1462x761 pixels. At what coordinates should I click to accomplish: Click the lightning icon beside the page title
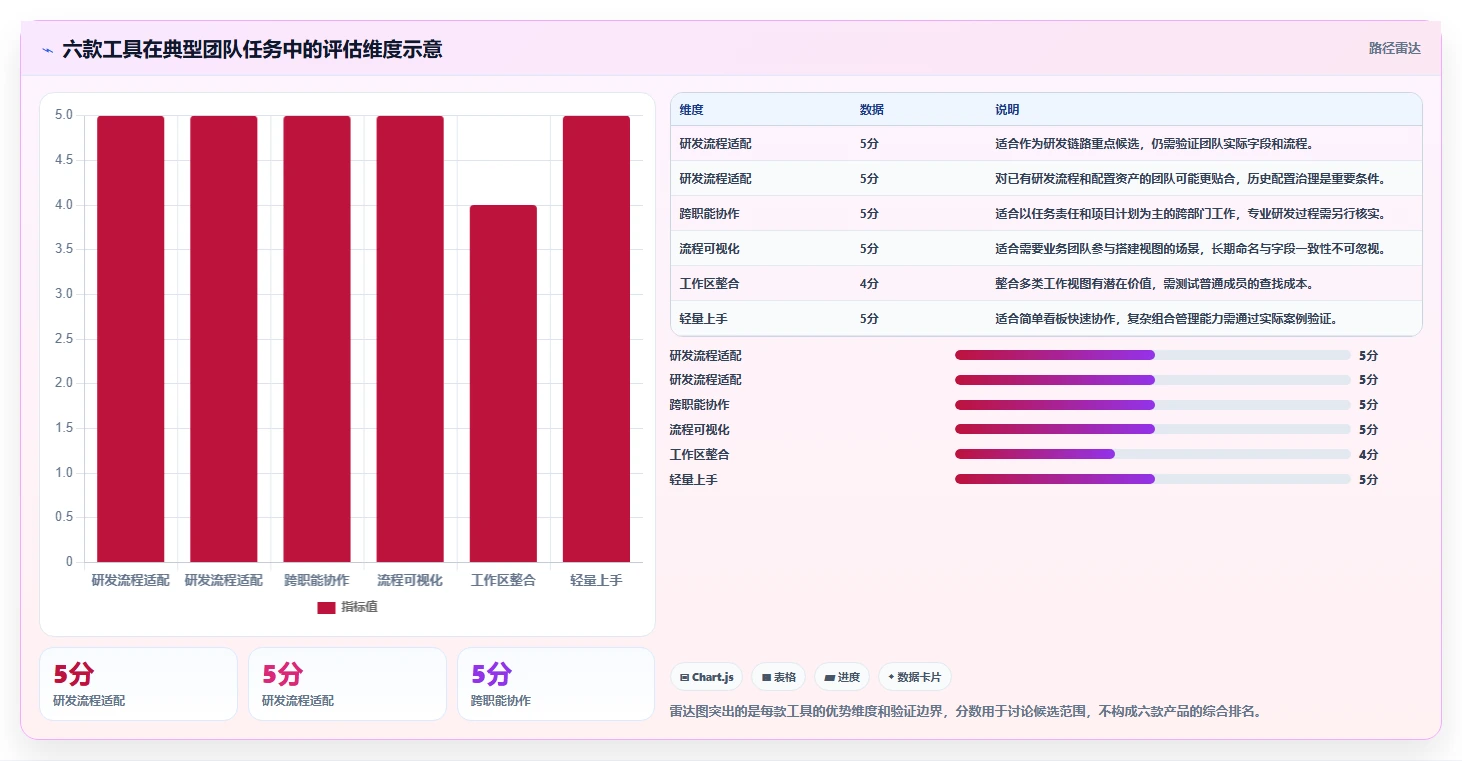click(48, 49)
